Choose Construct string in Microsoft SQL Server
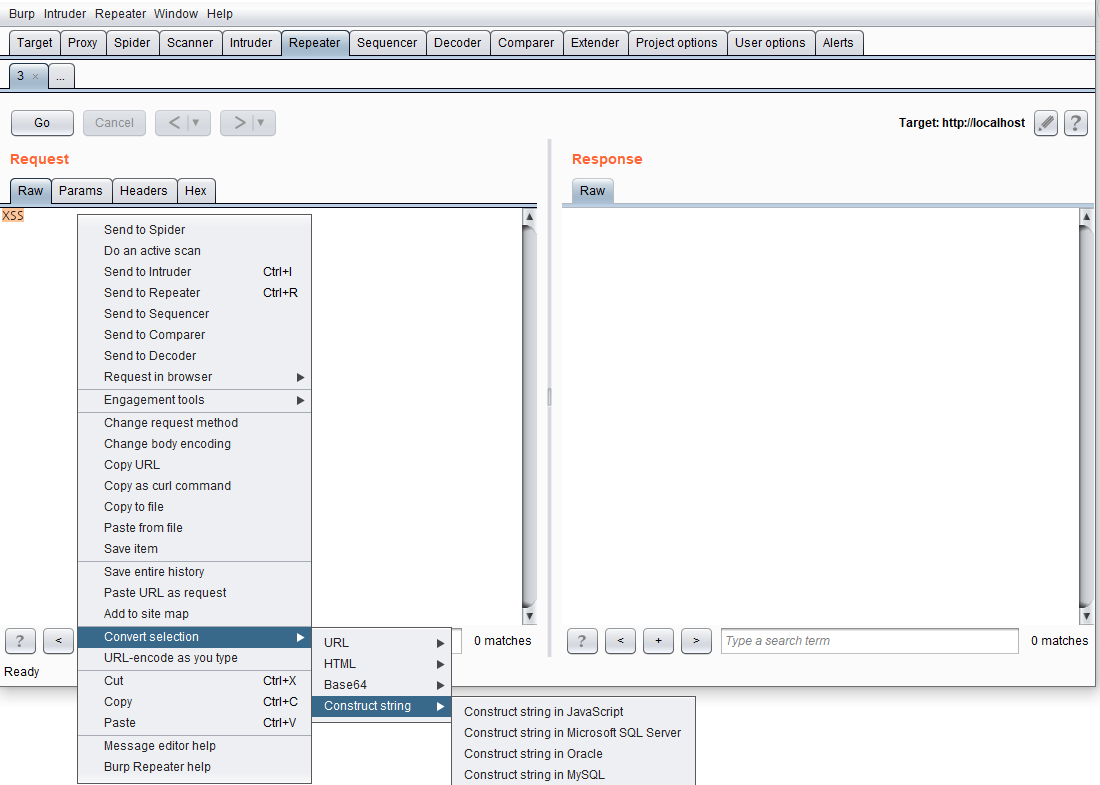This screenshot has width=1100, height=785. coord(574,732)
